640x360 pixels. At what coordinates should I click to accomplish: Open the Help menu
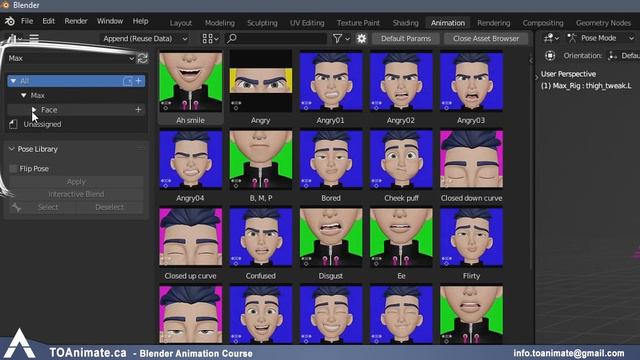pos(140,21)
